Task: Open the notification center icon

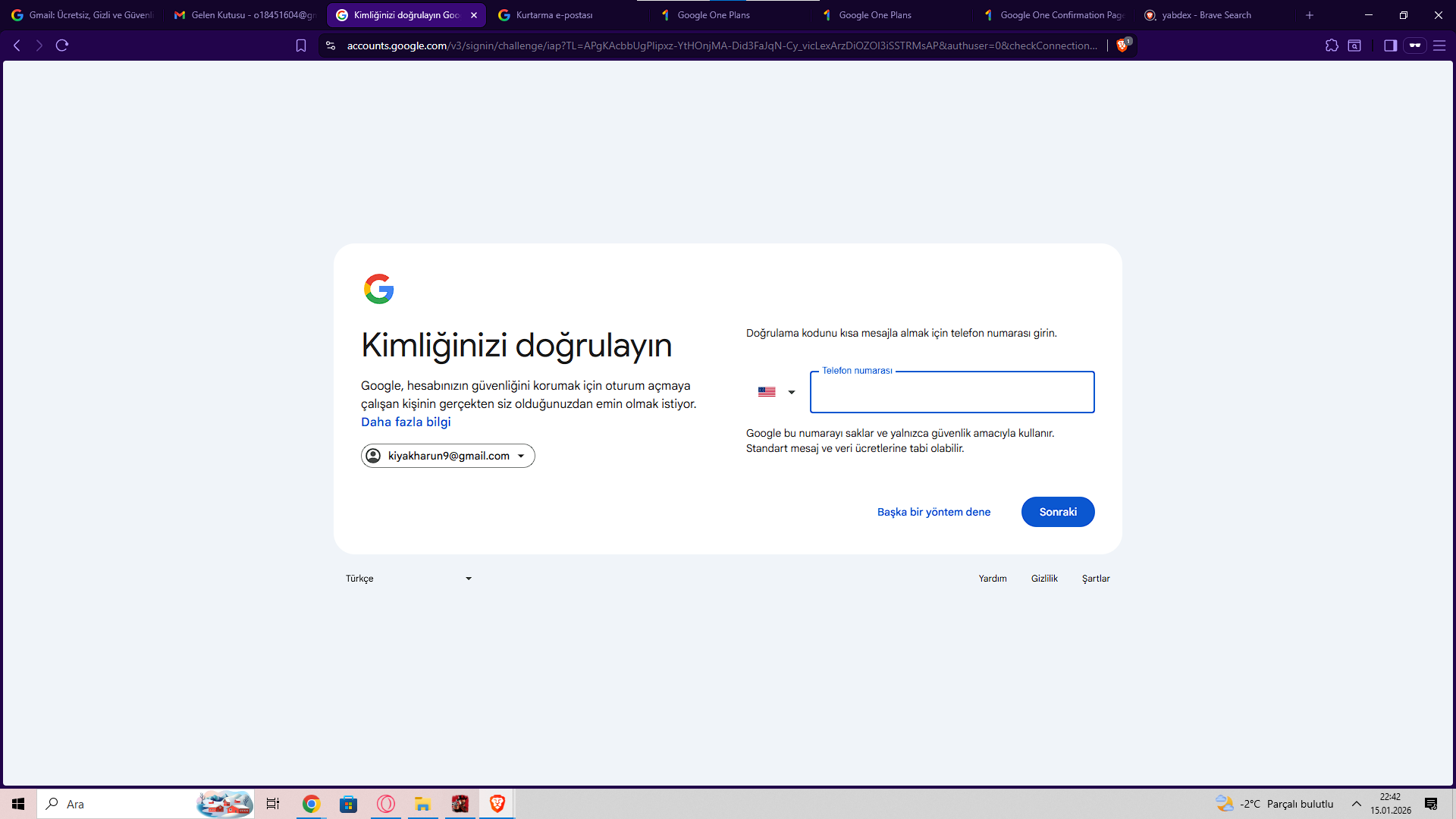Action: point(1431,804)
